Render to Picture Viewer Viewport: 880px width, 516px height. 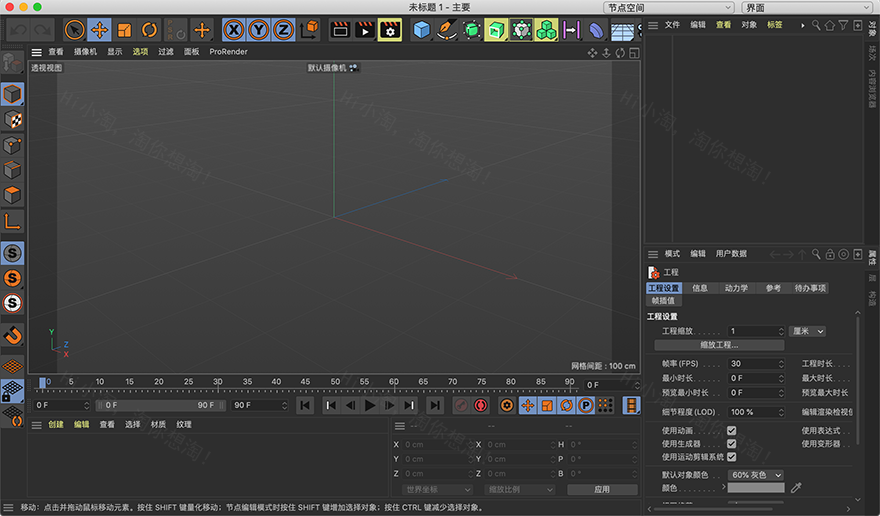tap(365, 30)
